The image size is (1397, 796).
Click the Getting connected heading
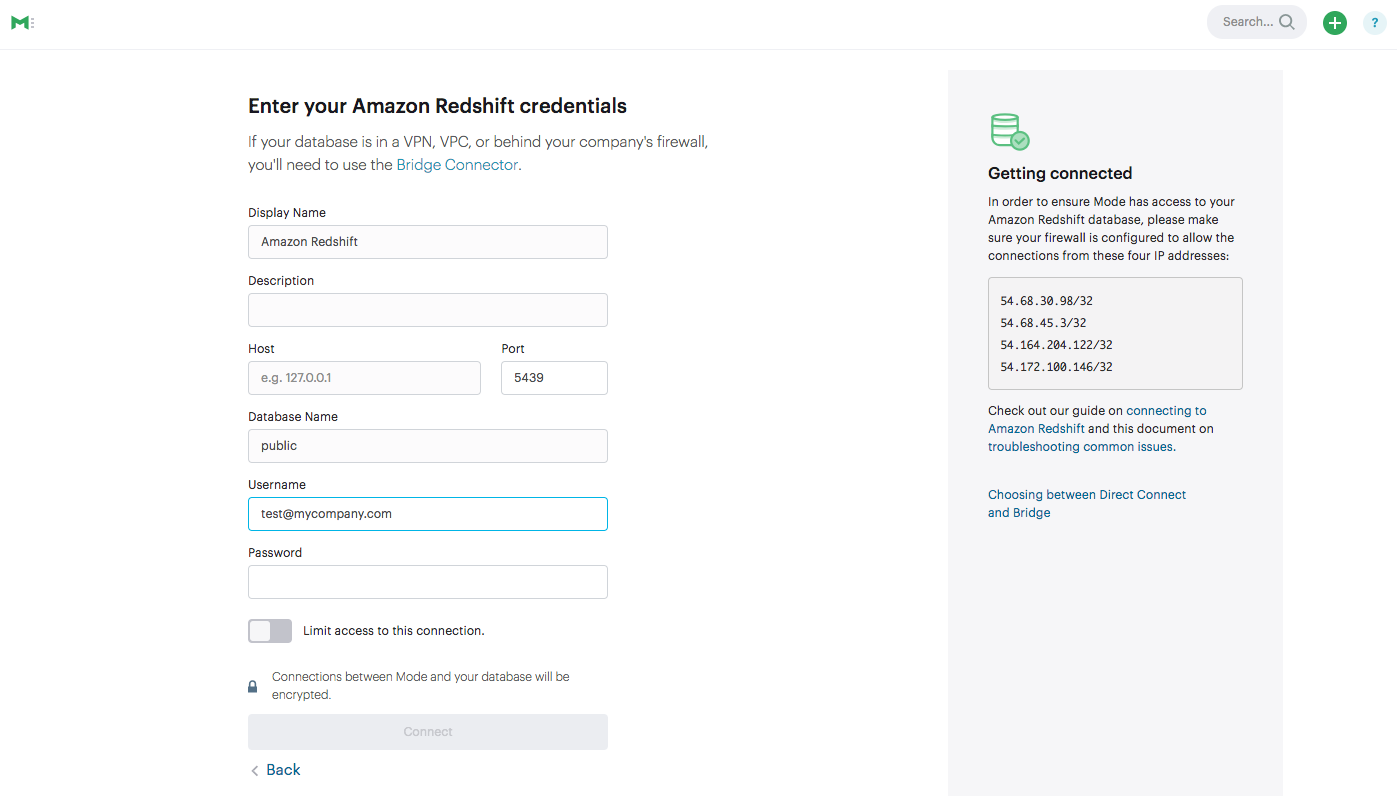pyautogui.click(x=1060, y=173)
